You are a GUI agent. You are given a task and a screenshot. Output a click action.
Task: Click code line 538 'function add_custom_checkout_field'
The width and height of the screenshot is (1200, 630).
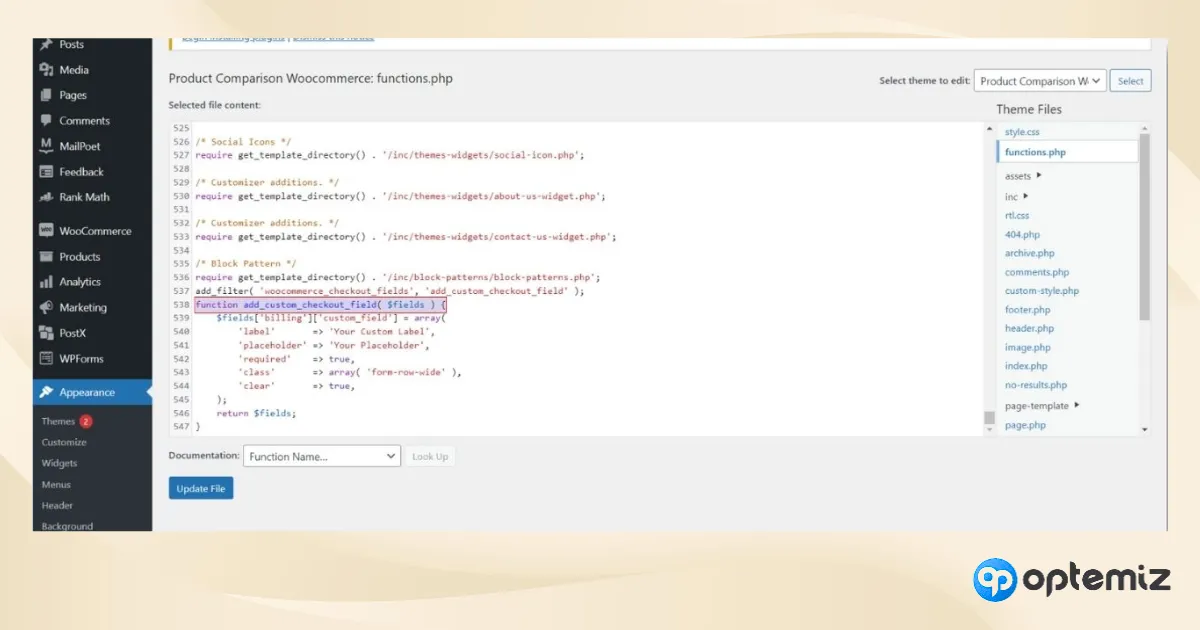point(320,304)
